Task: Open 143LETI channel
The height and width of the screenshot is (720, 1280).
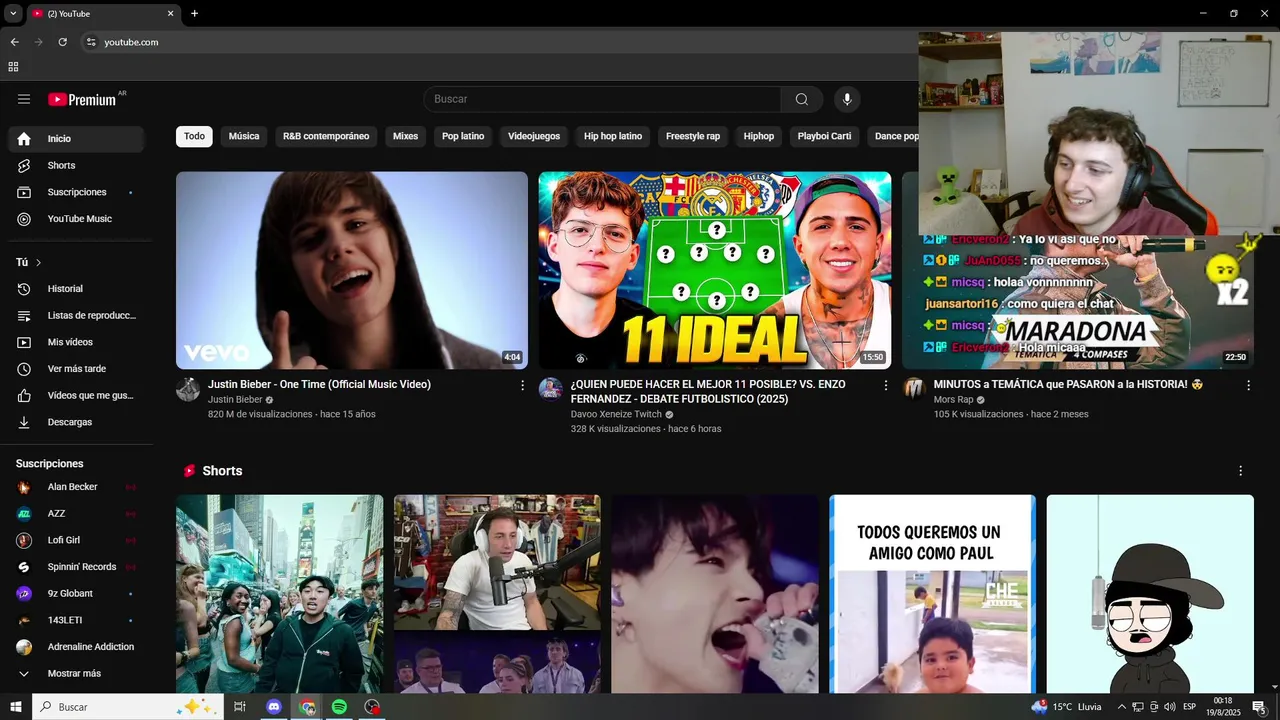Action: (x=76, y=620)
